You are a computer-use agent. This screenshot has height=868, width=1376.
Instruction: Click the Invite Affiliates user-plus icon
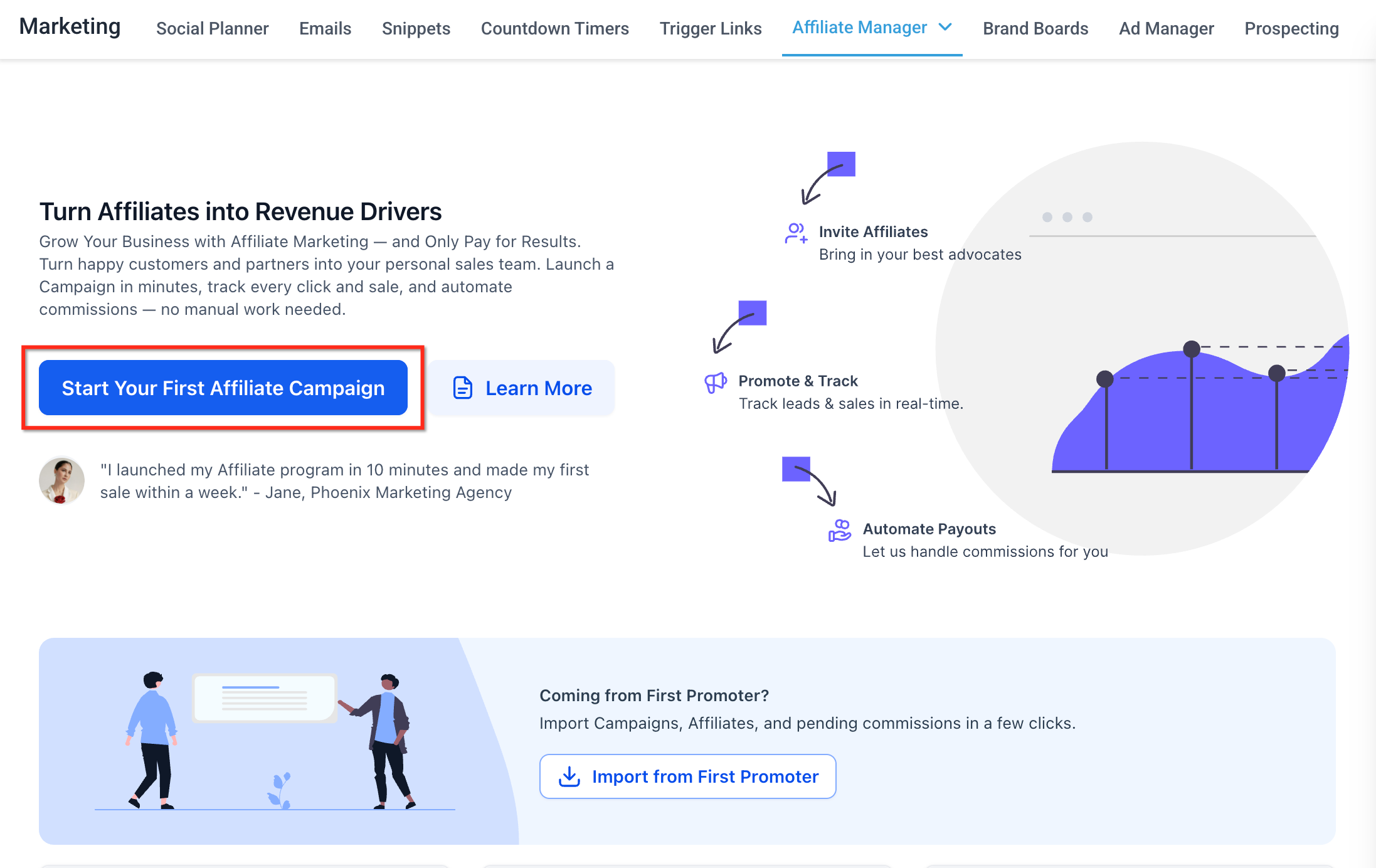[x=796, y=233]
